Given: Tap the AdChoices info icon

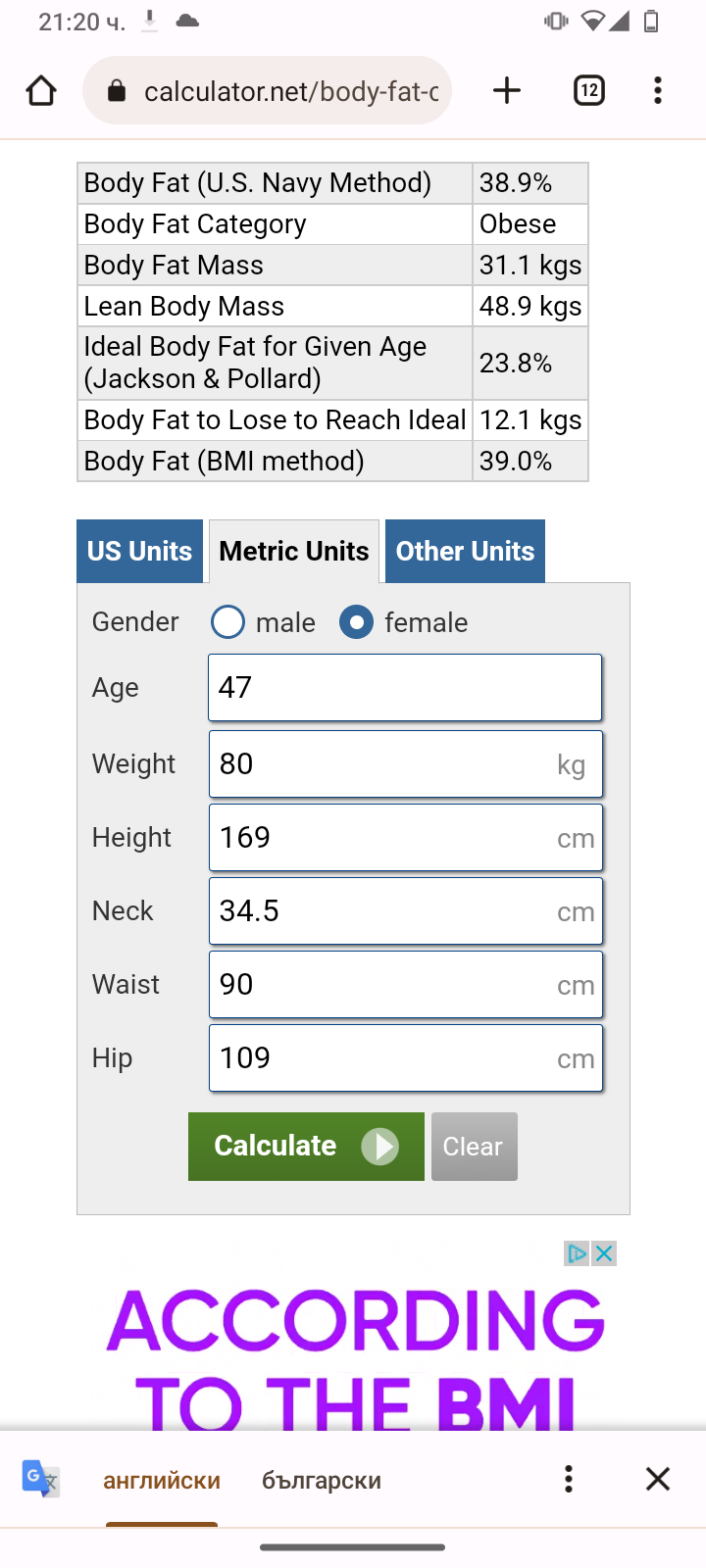Looking at the screenshot, I should [578, 1253].
